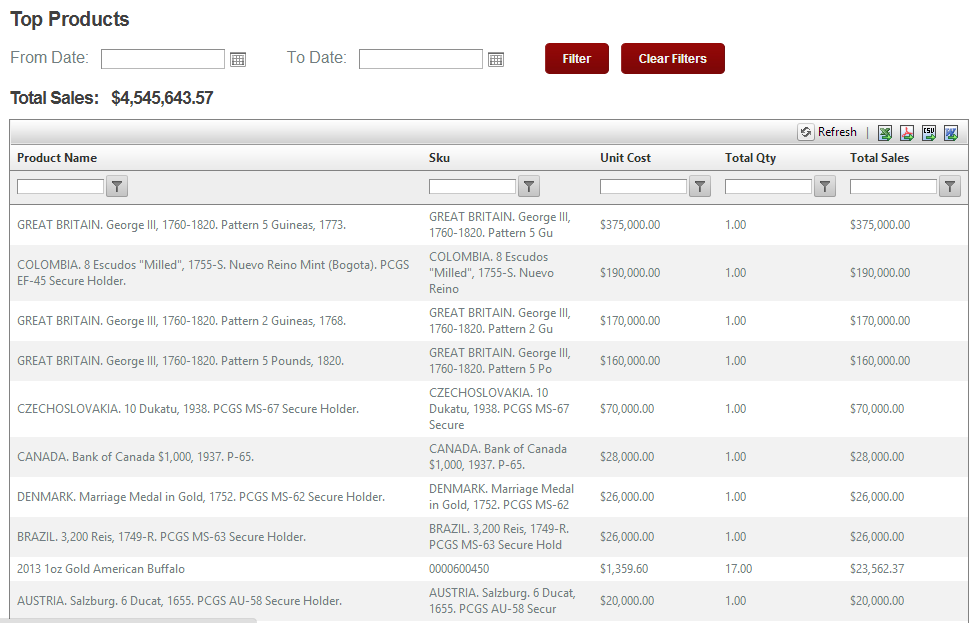Sort by the Sku column header
Image resolution: width=973 pixels, height=623 pixels.
[x=439, y=158]
